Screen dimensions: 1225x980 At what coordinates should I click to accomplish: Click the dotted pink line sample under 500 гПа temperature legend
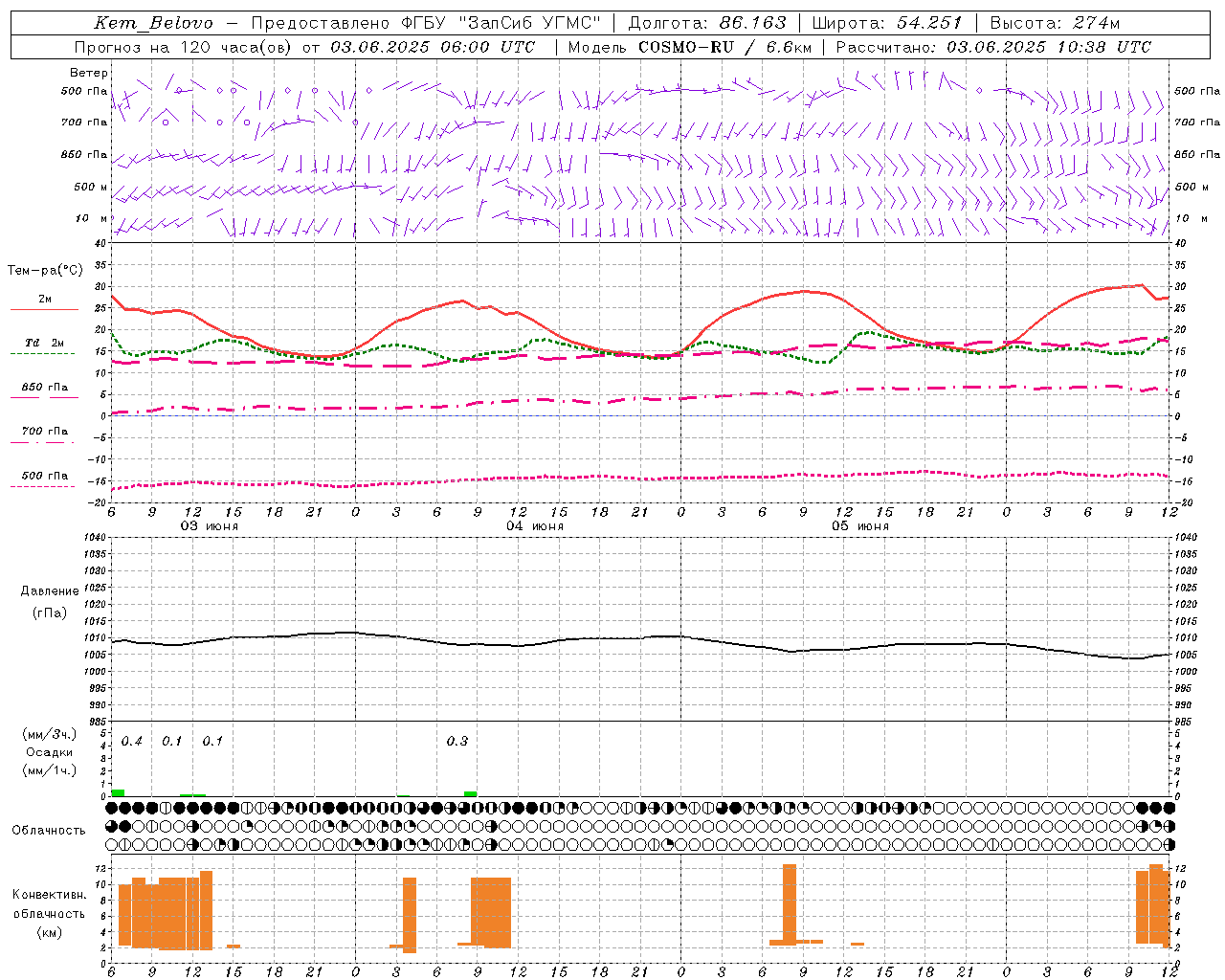(x=42, y=486)
